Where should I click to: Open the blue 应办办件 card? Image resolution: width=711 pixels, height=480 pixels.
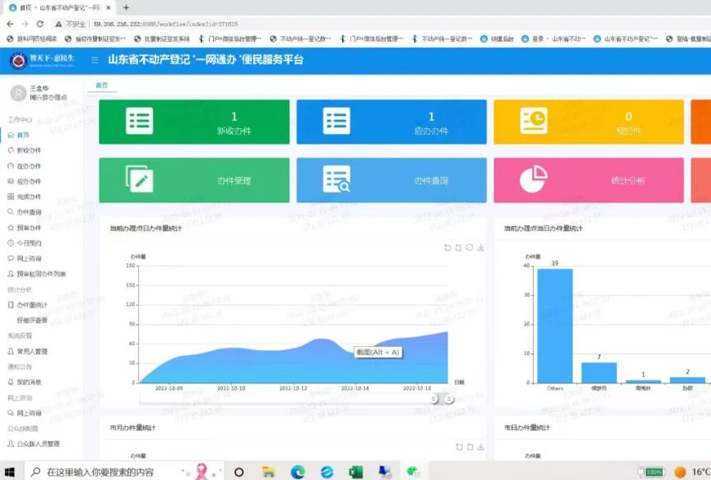[x=391, y=122]
